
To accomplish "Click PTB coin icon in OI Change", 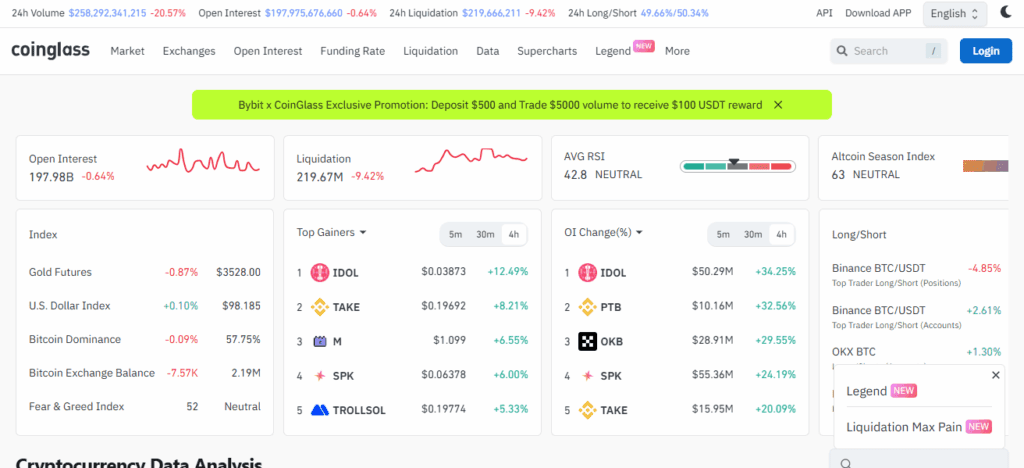I will (588, 307).
